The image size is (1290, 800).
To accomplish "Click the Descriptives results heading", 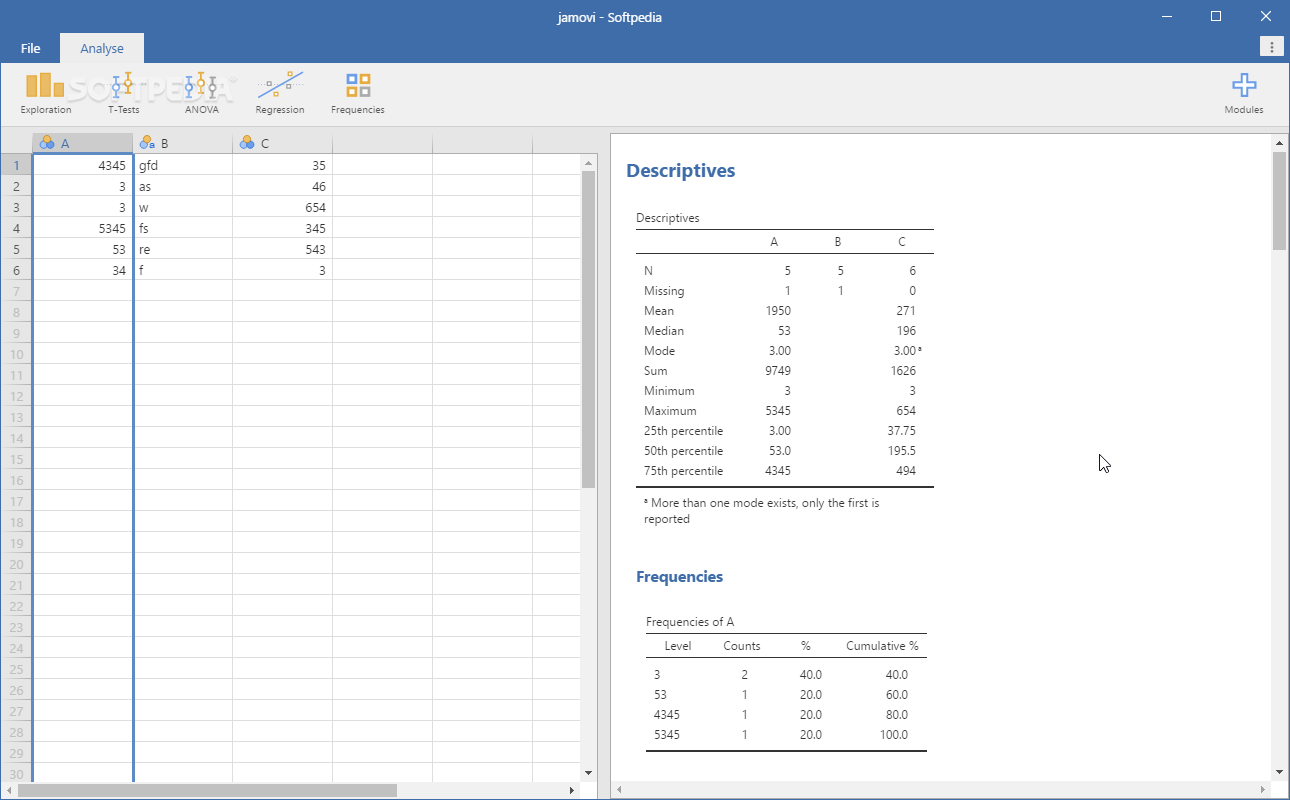I will pyautogui.click(x=680, y=171).
